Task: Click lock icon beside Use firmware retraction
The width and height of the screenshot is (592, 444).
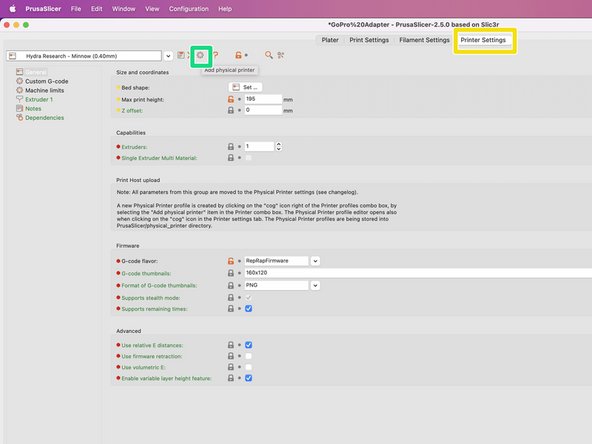Action: pyautogui.click(x=231, y=356)
